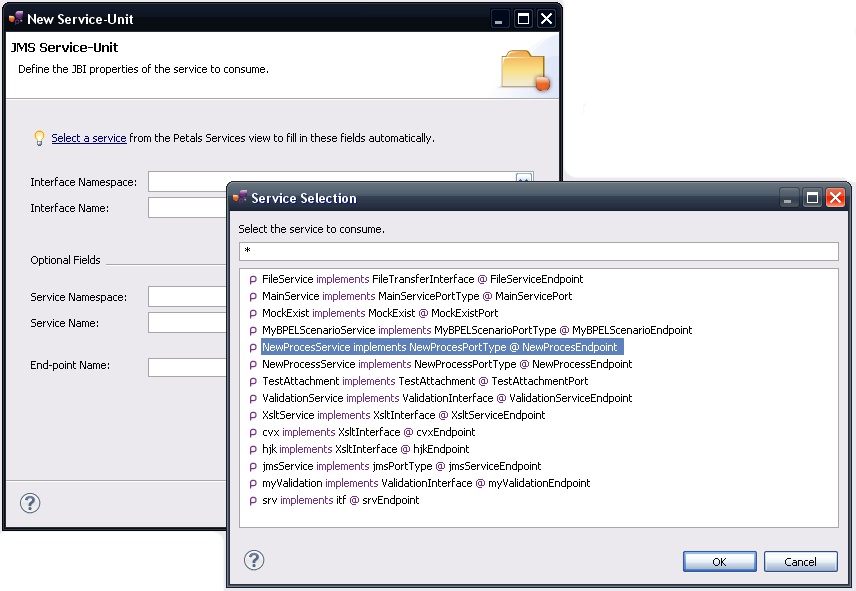Click the XsltService entry's service icon
856x591 pixels.
(253, 416)
